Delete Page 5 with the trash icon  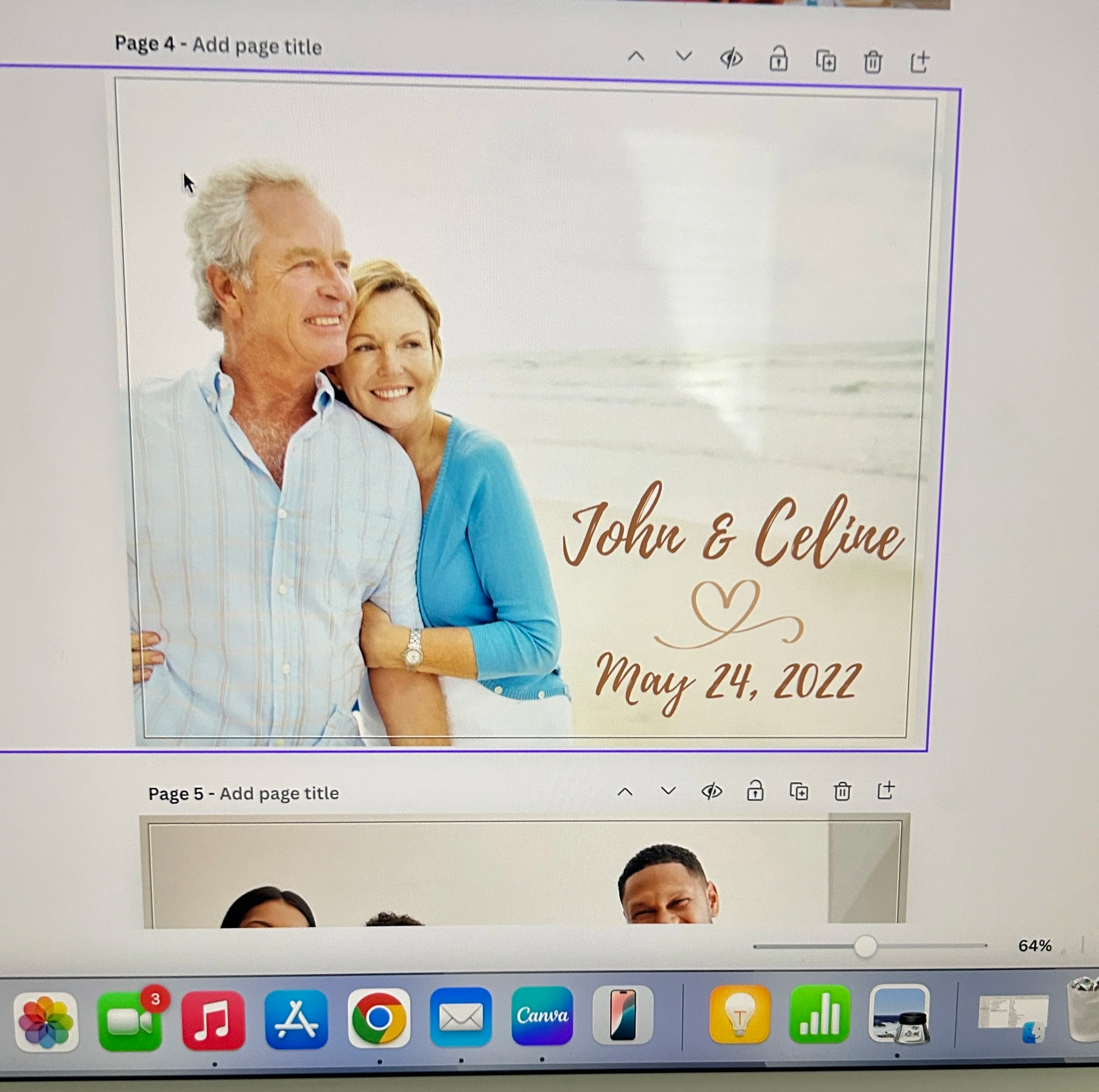tap(842, 791)
